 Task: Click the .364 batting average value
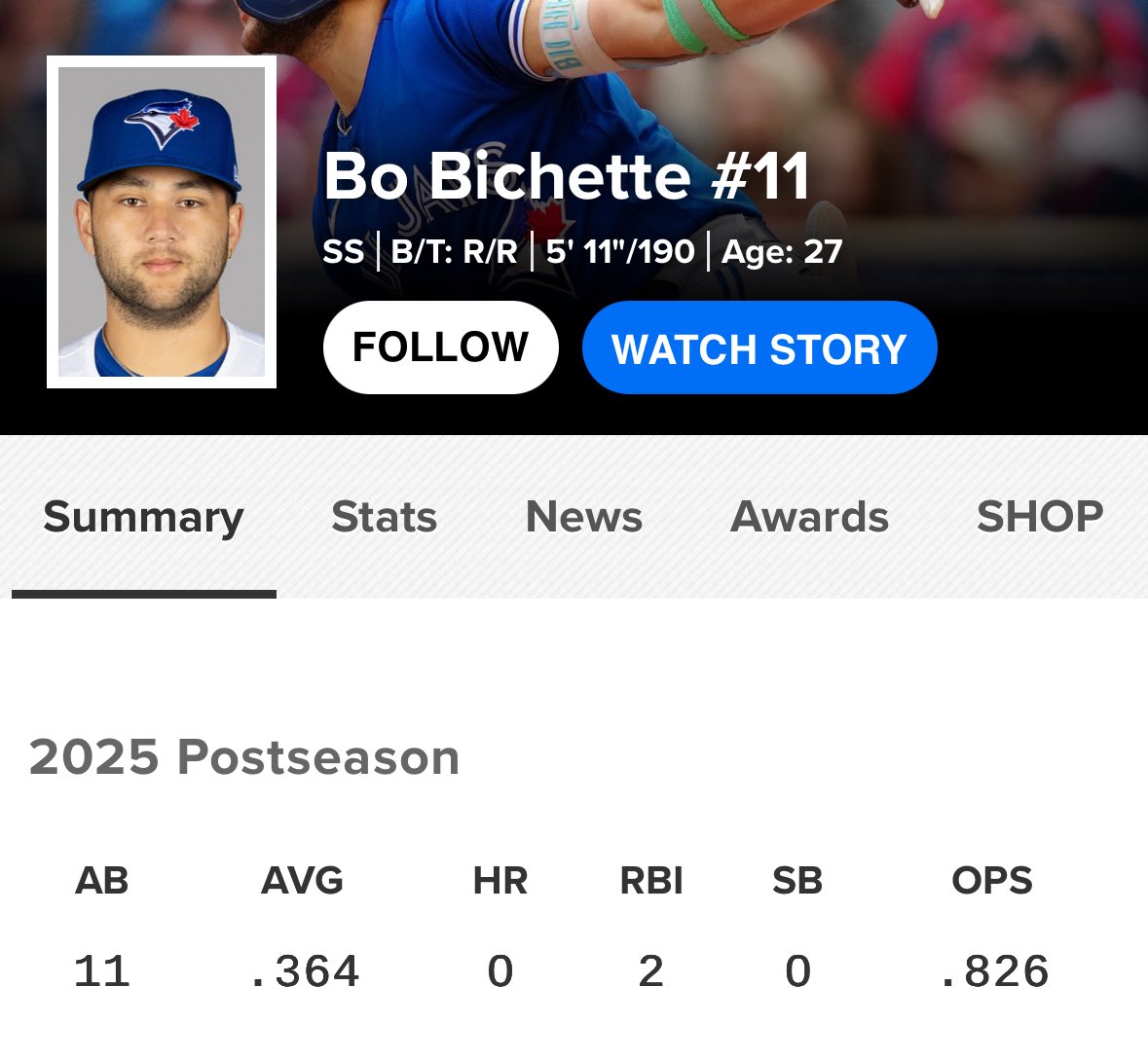pyautogui.click(x=305, y=971)
